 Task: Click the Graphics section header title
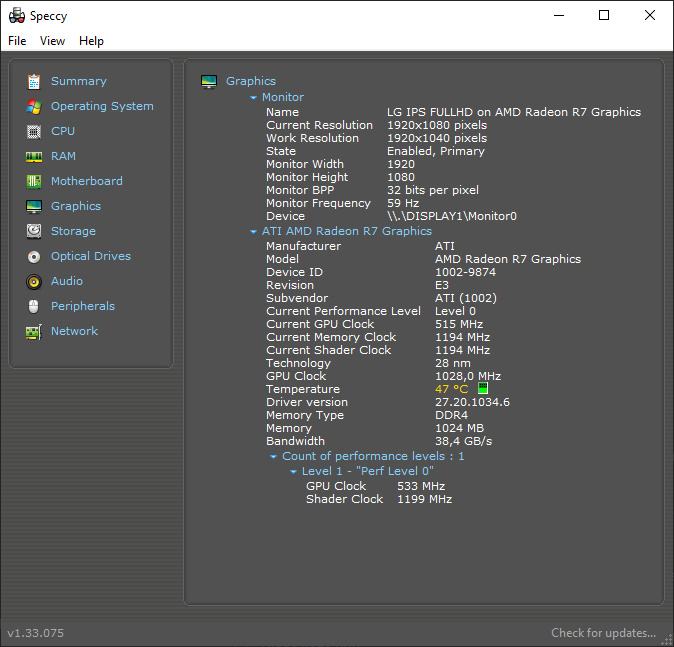[x=250, y=81]
